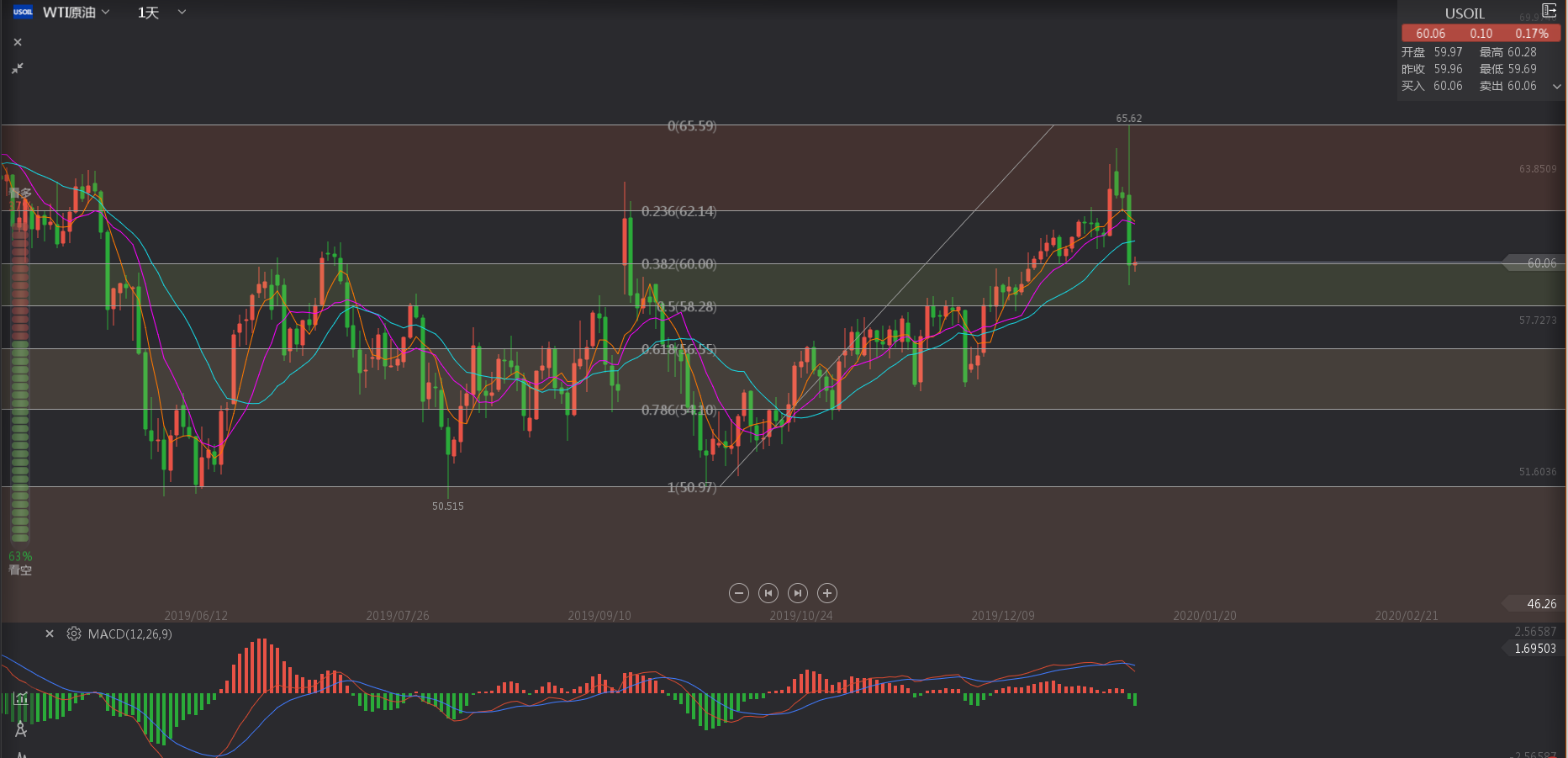Click the red 60.06 price banner
The height and width of the screenshot is (758, 1568).
pyautogui.click(x=1481, y=34)
